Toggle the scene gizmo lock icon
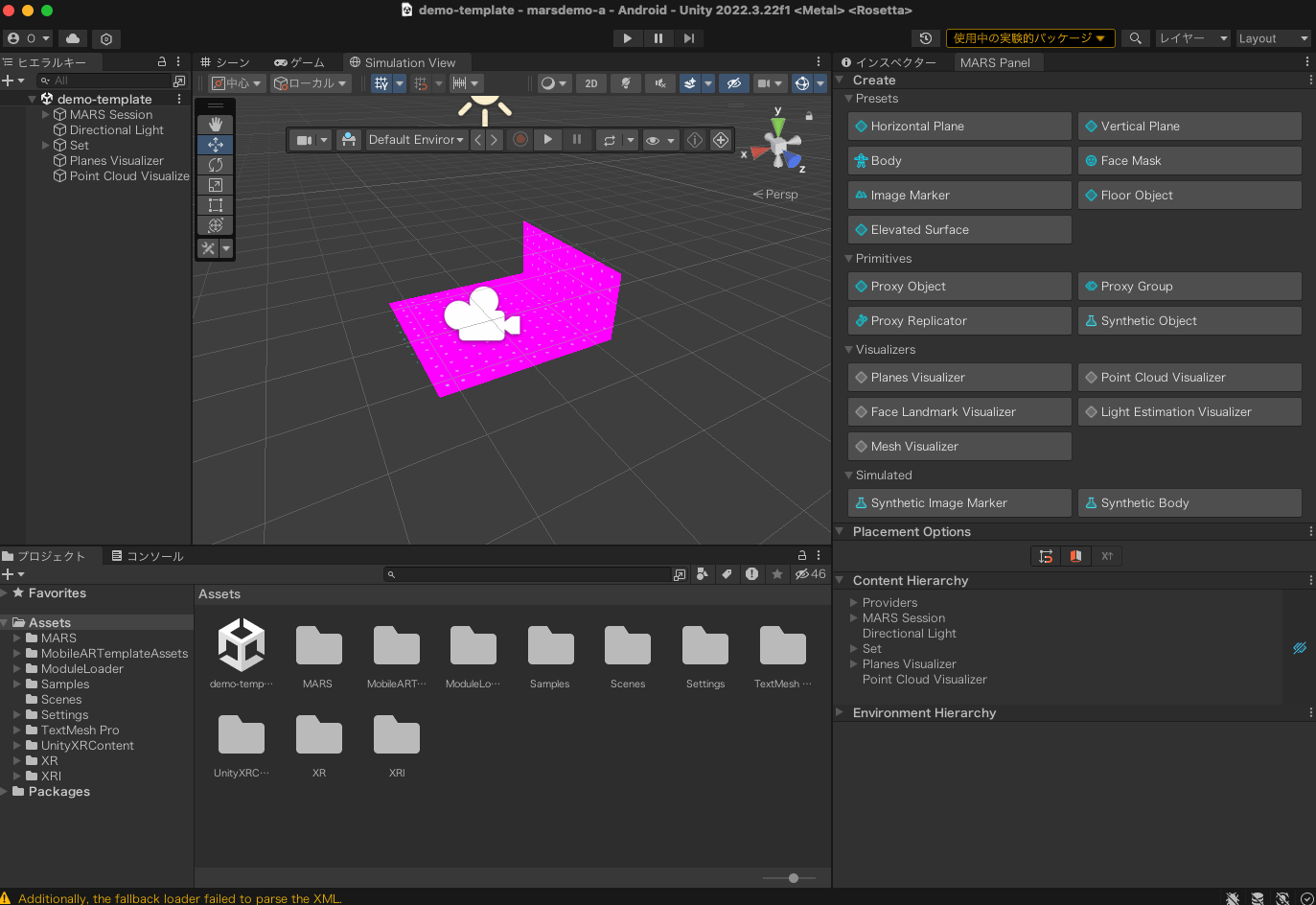1316x905 pixels. point(809,116)
